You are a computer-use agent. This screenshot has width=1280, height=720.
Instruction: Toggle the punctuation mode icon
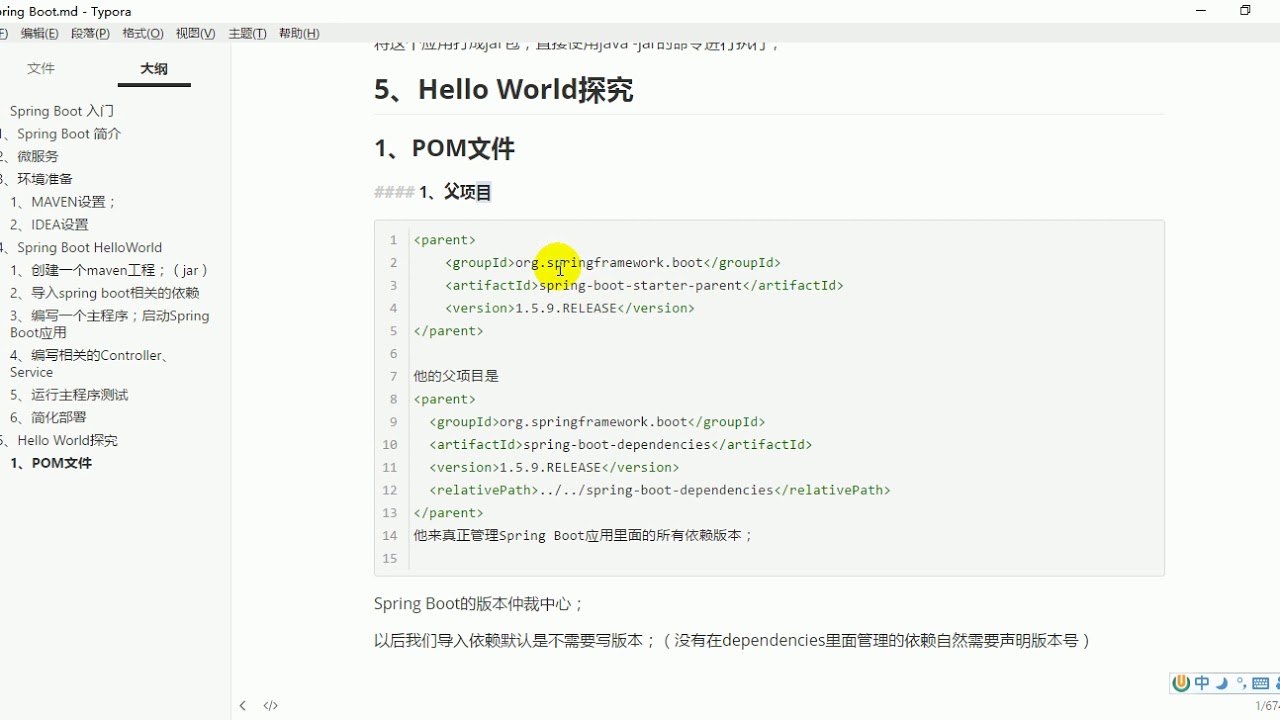click(x=1241, y=683)
